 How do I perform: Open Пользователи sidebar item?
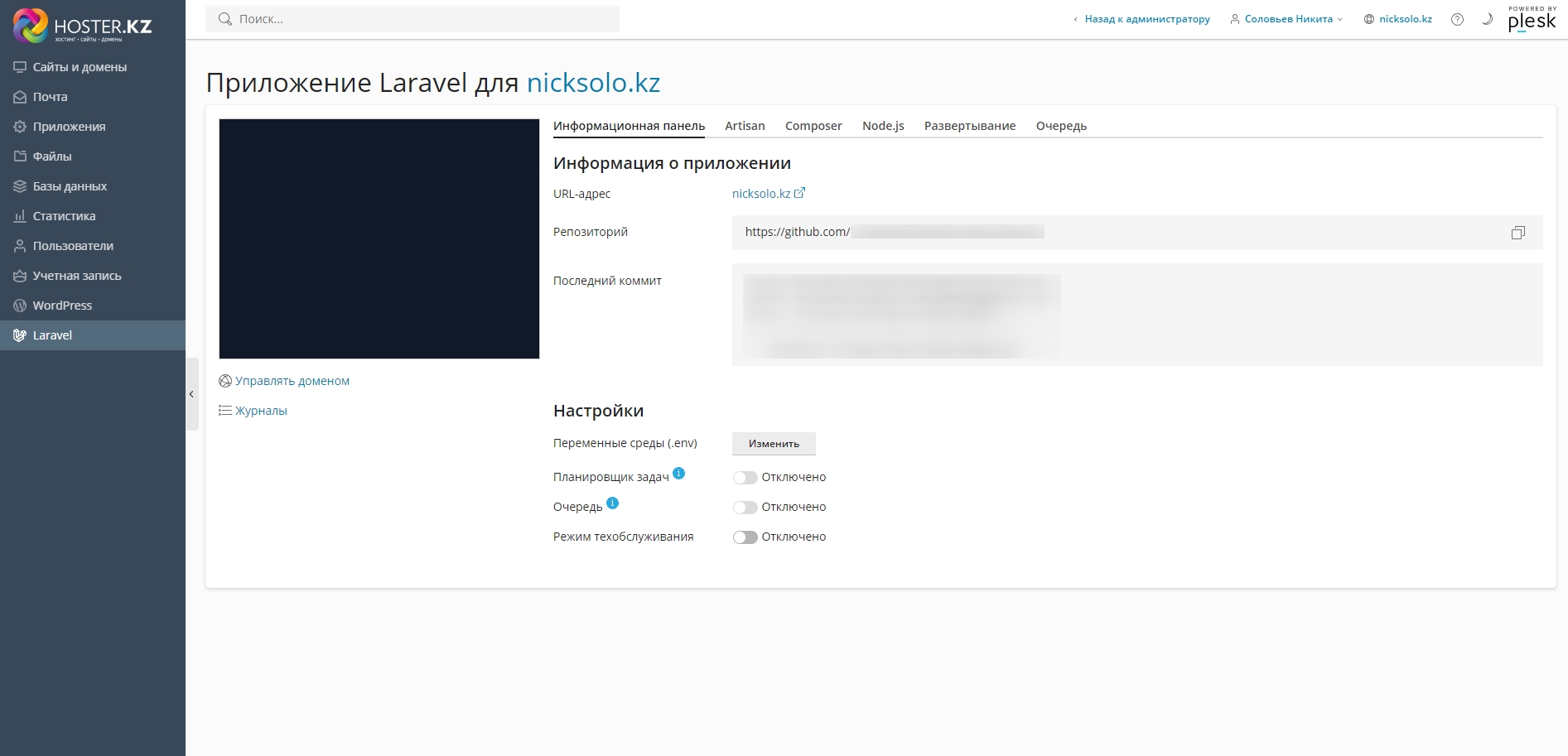(93, 246)
